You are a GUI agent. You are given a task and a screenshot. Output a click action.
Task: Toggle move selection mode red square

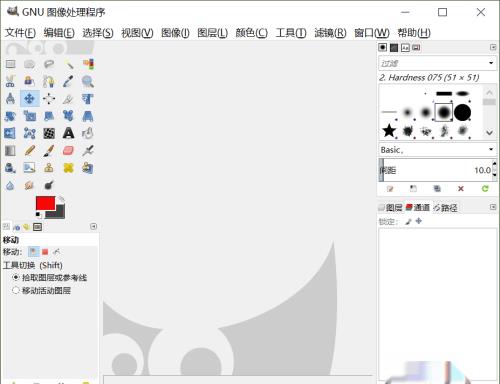[45, 252]
